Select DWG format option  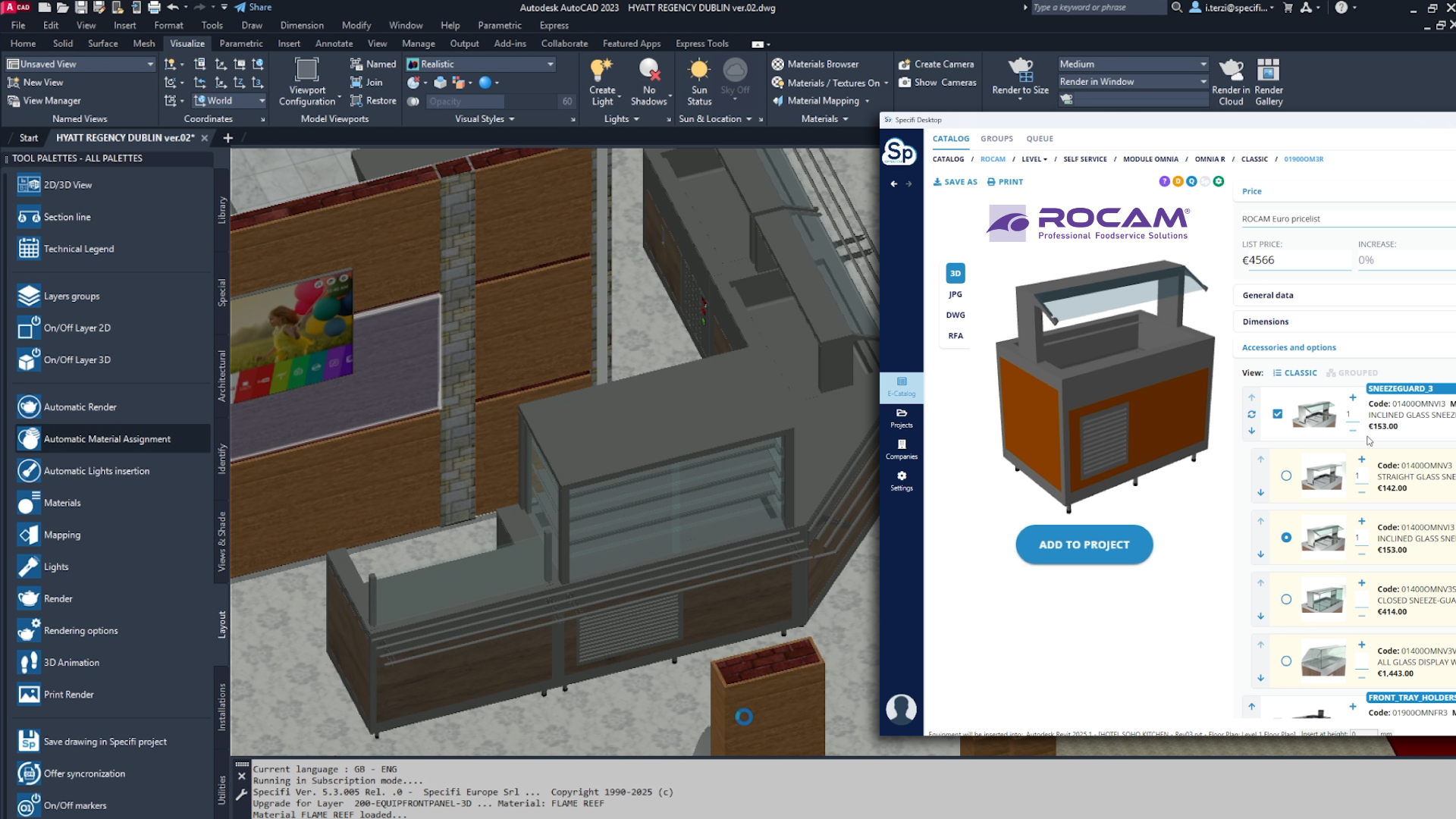pyautogui.click(x=955, y=315)
